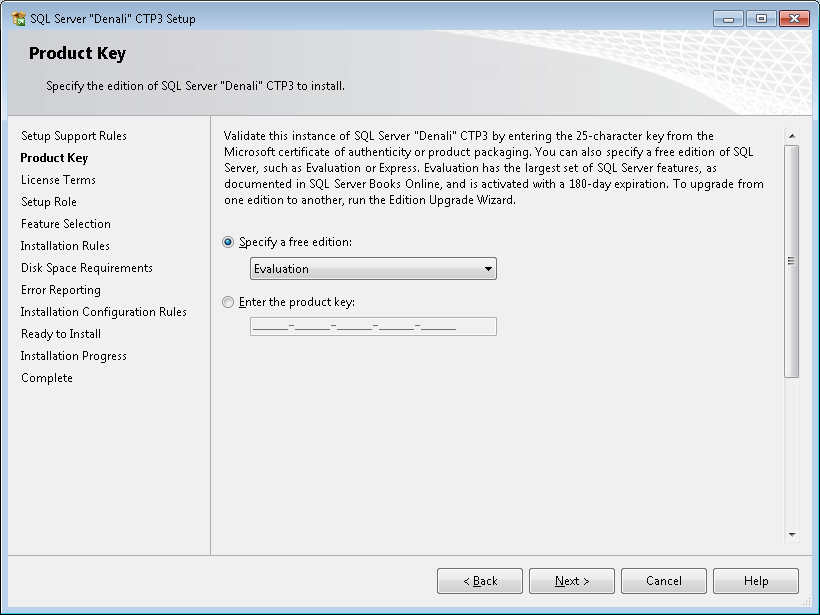Open Help for the Product Key page
Image resolution: width=820 pixels, height=615 pixels.
point(756,581)
